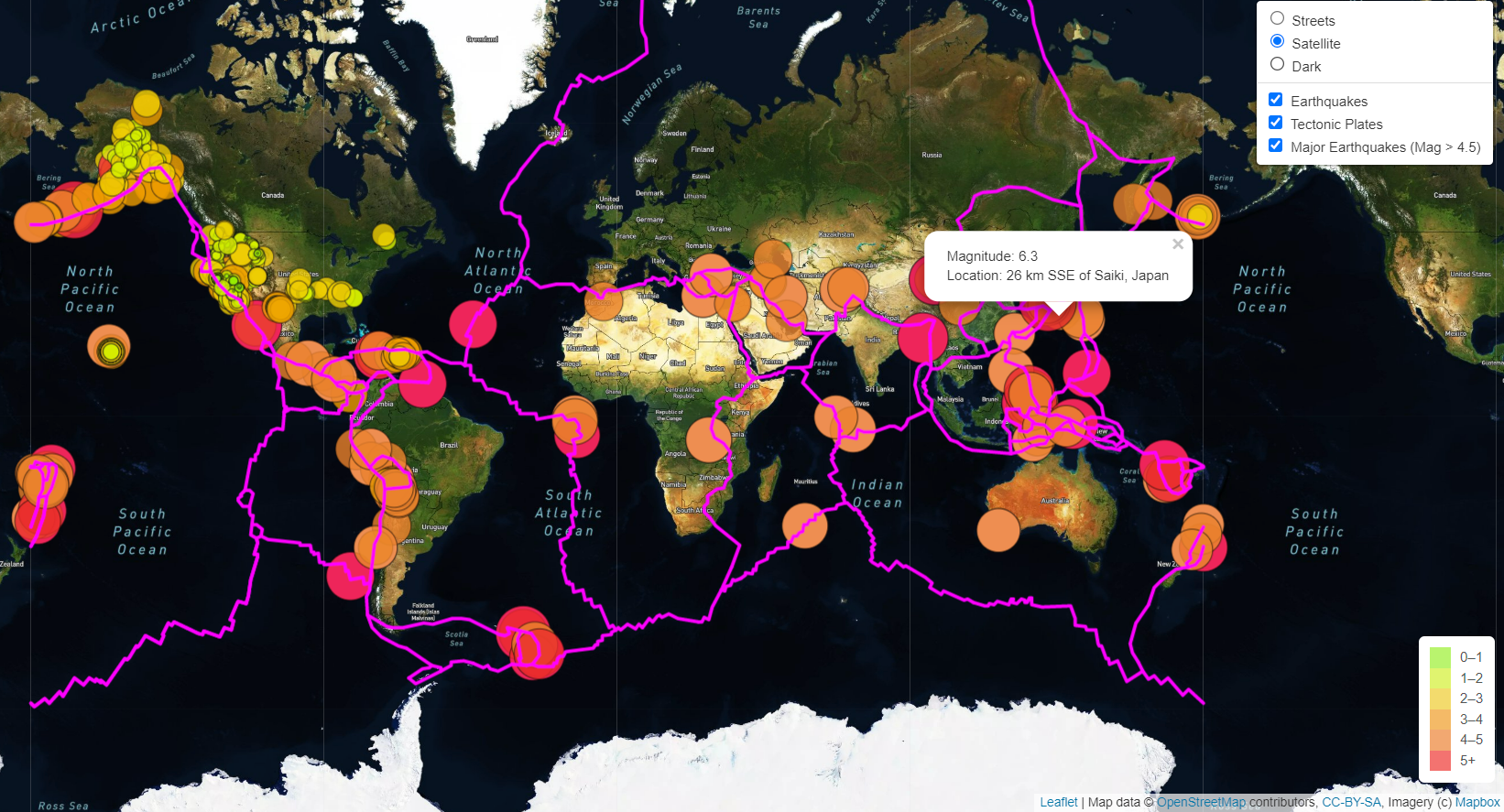Click the 5+ red legend swatch
The height and width of the screenshot is (812, 1504).
point(1440,760)
